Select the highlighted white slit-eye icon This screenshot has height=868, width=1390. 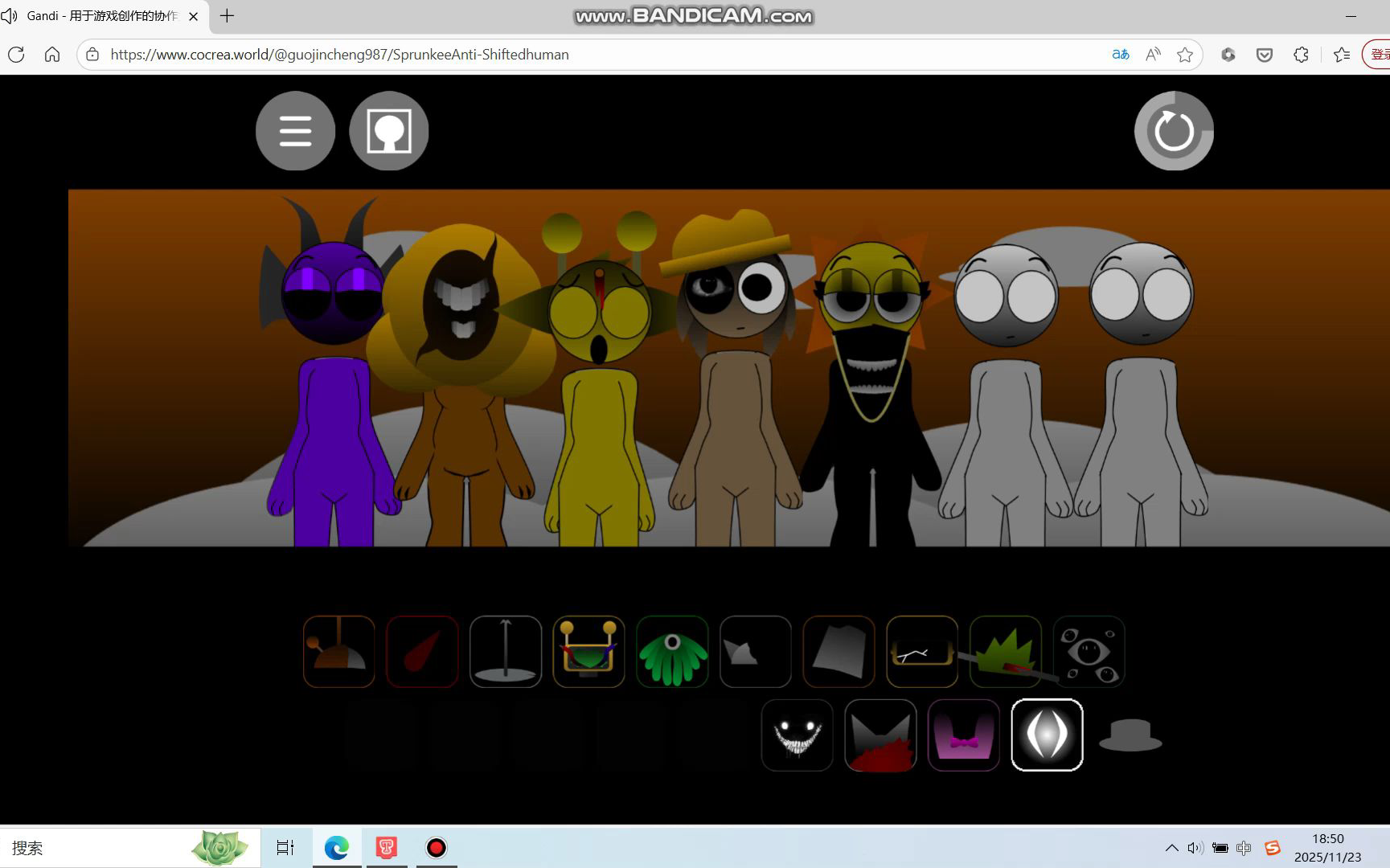coord(1047,735)
